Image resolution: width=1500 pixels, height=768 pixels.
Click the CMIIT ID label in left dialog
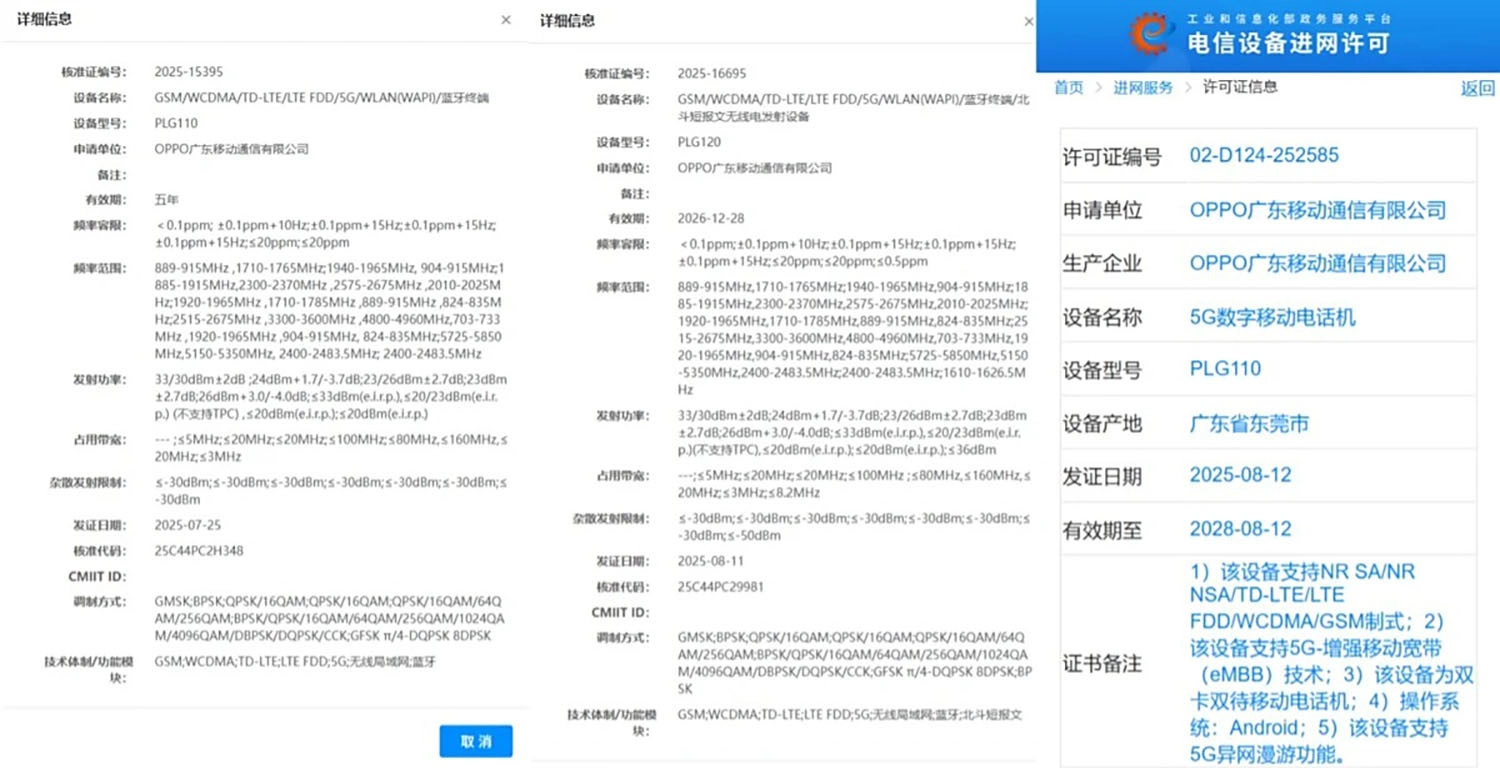(x=97, y=577)
